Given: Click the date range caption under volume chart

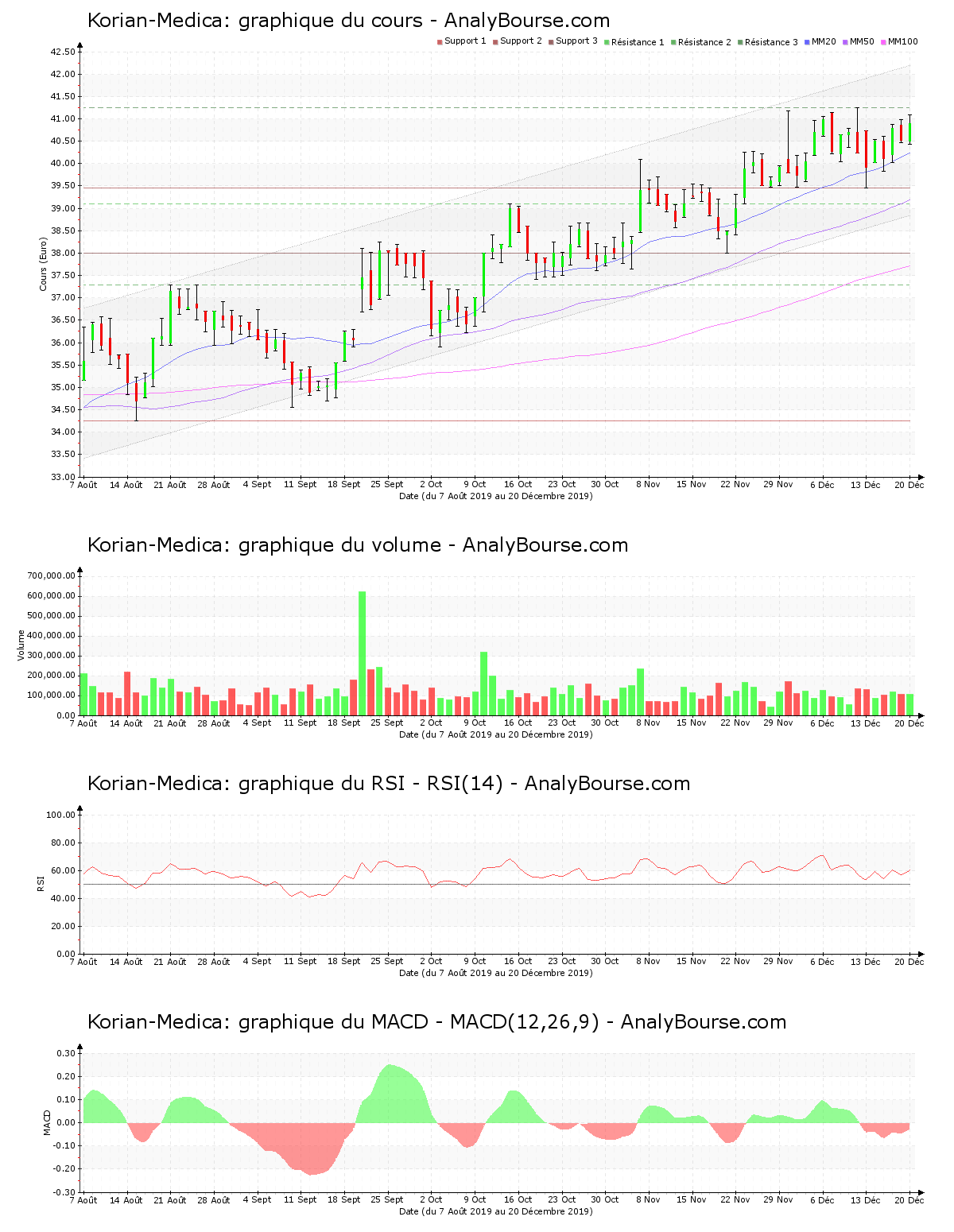Looking at the screenshot, I should pyautogui.click(x=496, y=734).
